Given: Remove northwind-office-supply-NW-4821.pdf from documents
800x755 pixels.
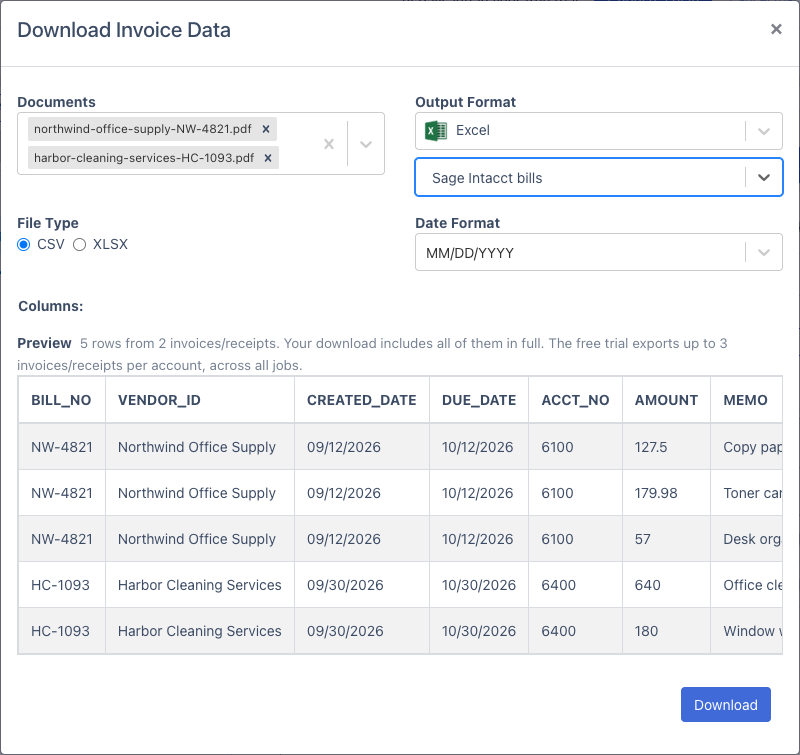Looking at the screenshot, I should coord(266,129).
